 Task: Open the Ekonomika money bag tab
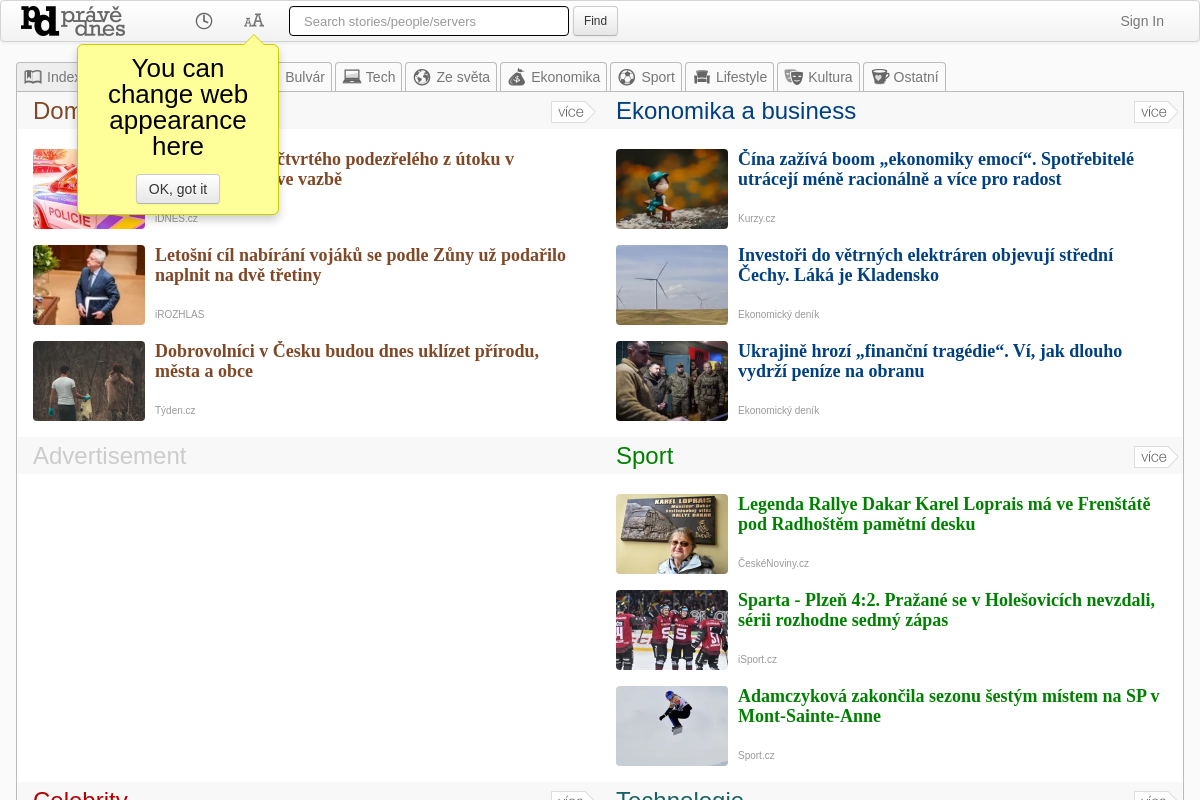coord(554,77)
